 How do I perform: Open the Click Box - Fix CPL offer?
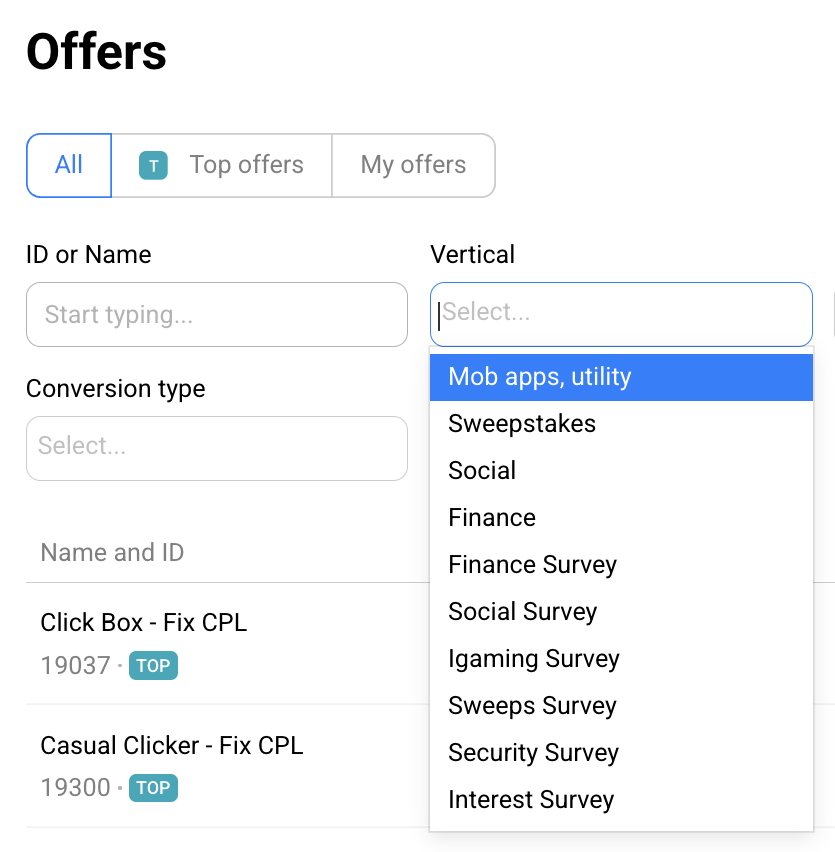144,623
